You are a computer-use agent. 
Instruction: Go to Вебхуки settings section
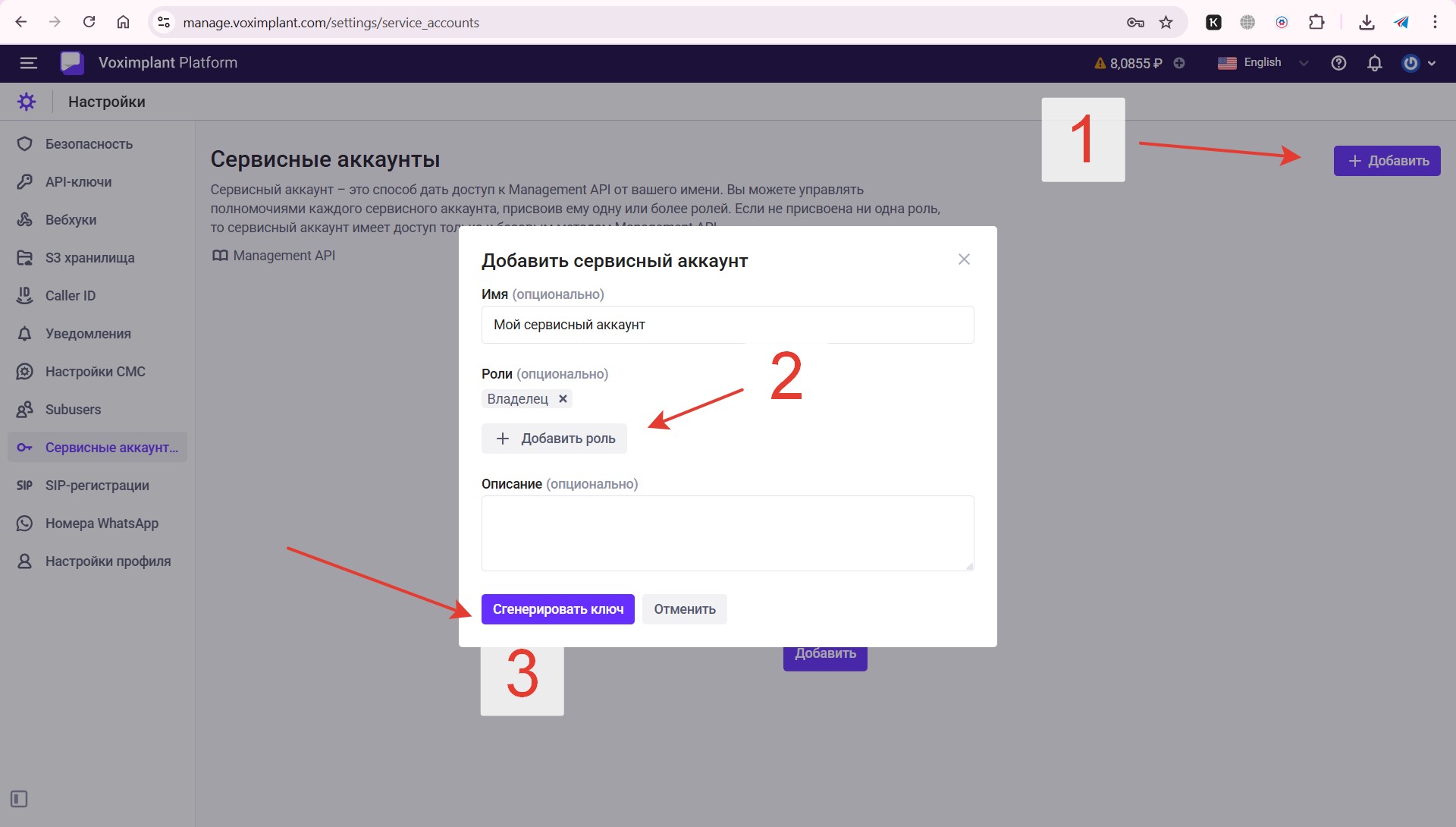pos(71,220)
